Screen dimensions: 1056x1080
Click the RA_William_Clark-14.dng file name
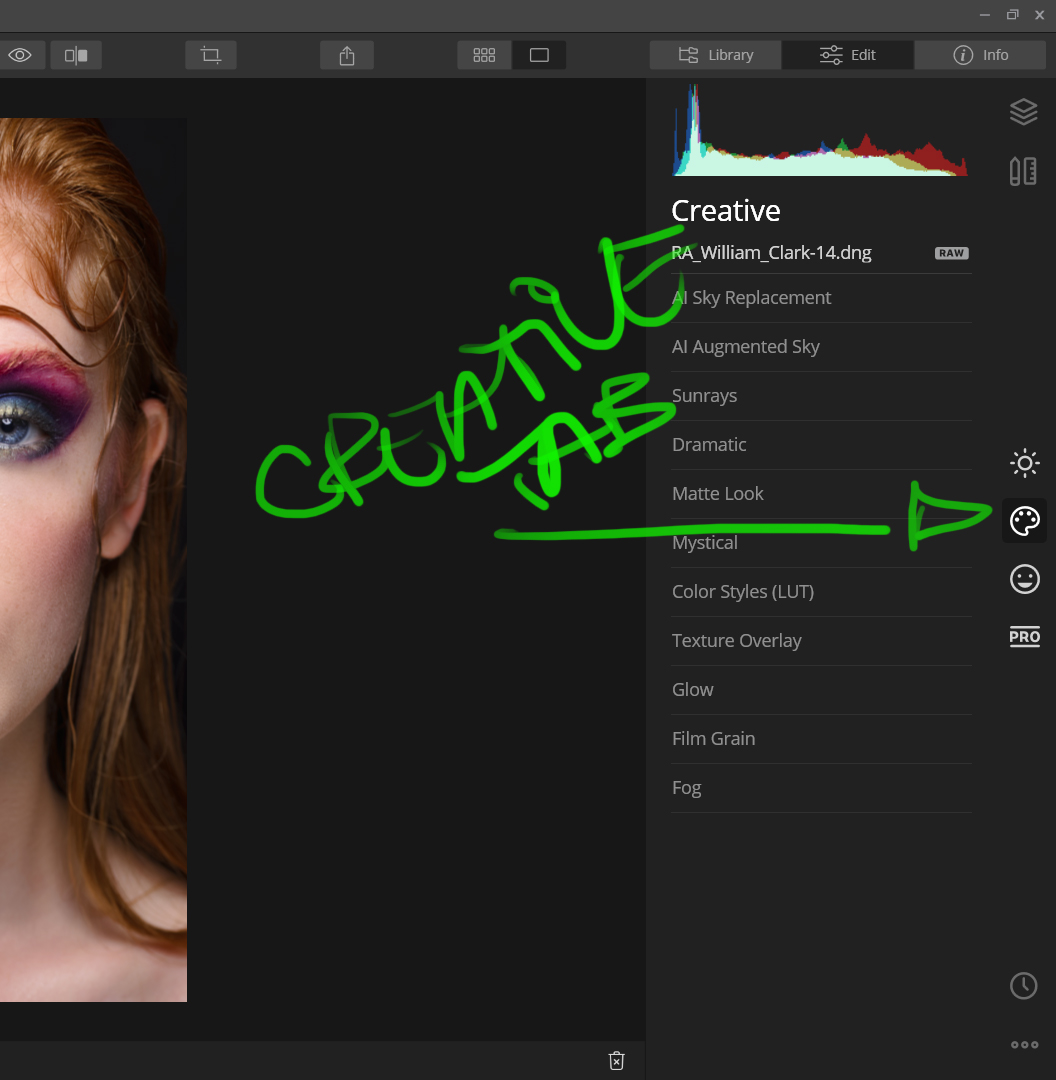tap(772, 253)
